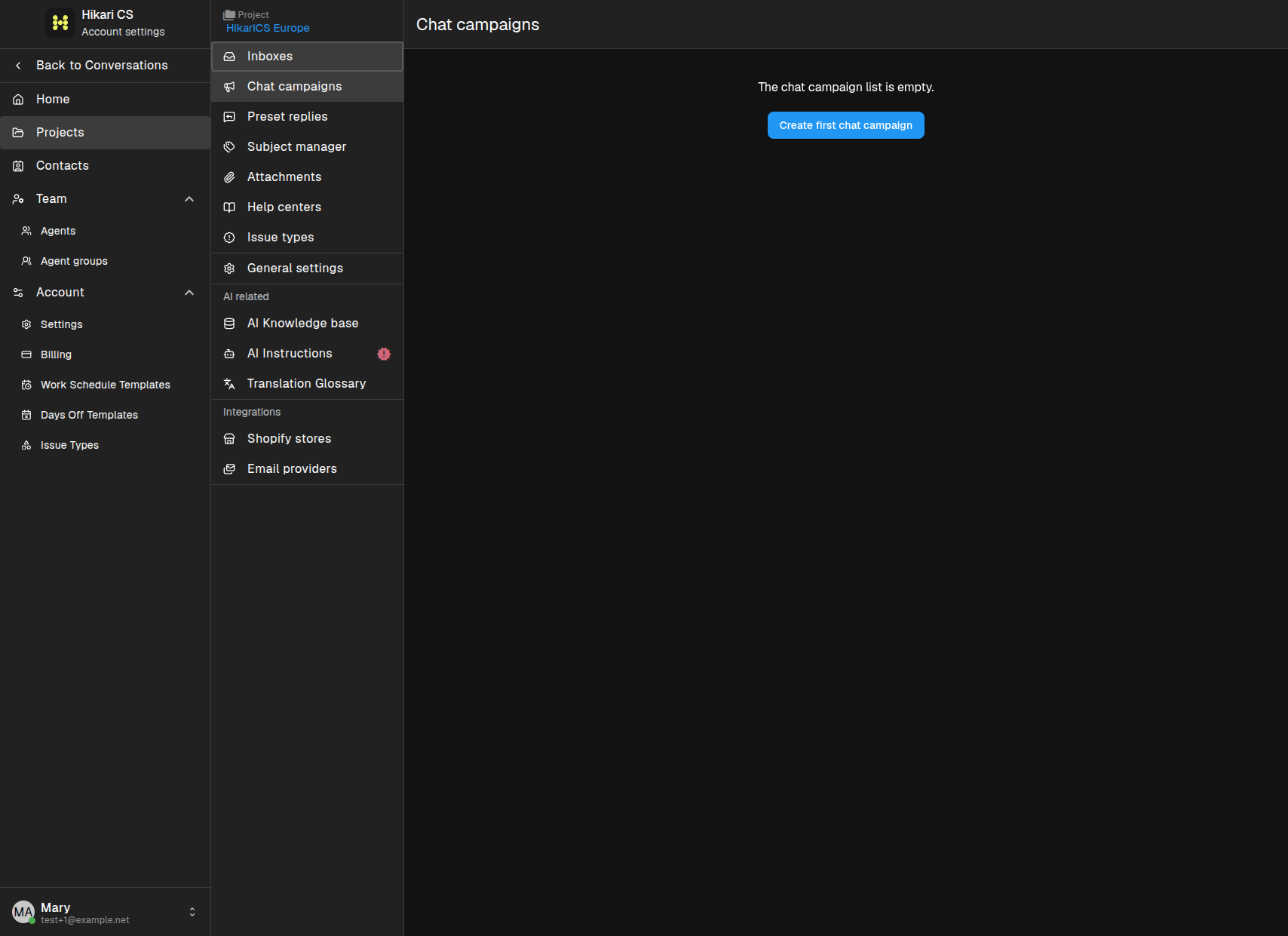This screenshot has width=1288, height=936.
Task: Collapse the Account section chevron
Action: click(189, 293)
